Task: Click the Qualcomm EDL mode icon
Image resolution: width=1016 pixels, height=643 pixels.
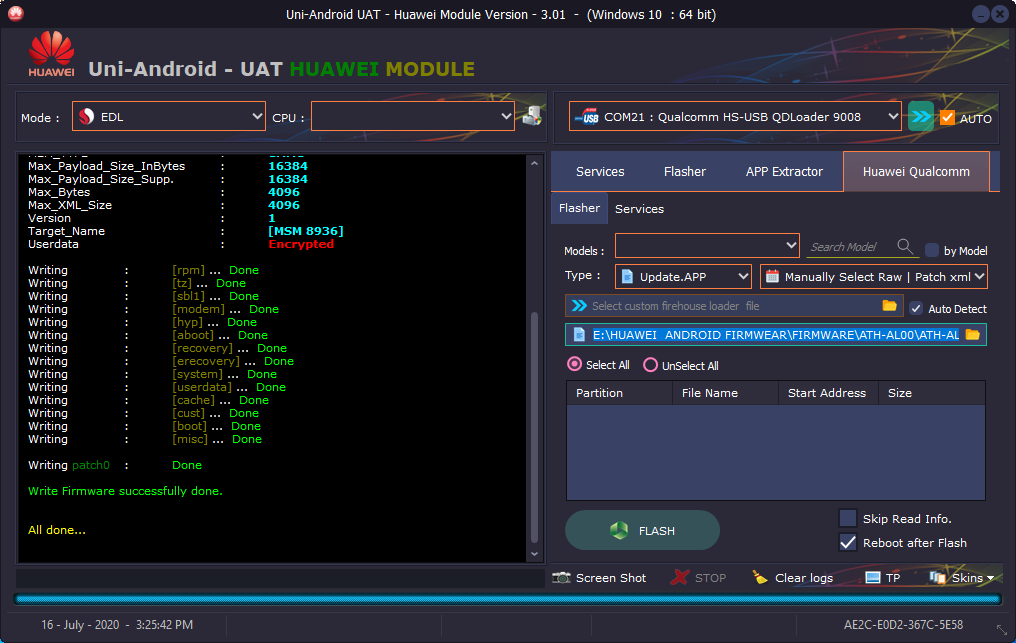Action: pyautogui.click(x=86, y=117)
